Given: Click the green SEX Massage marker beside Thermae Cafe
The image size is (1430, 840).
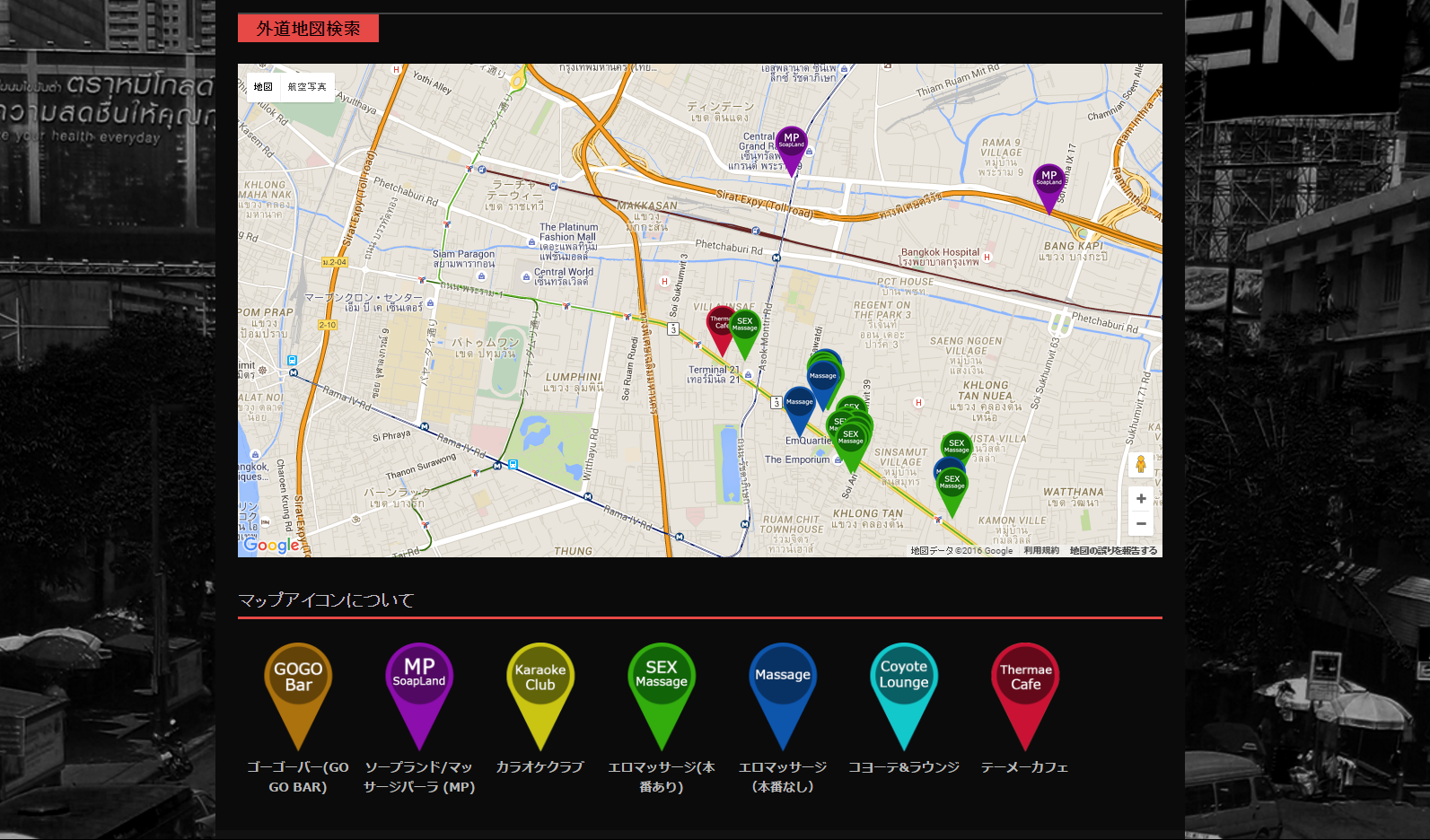Looking at the screenshot, I should point(746,327).
